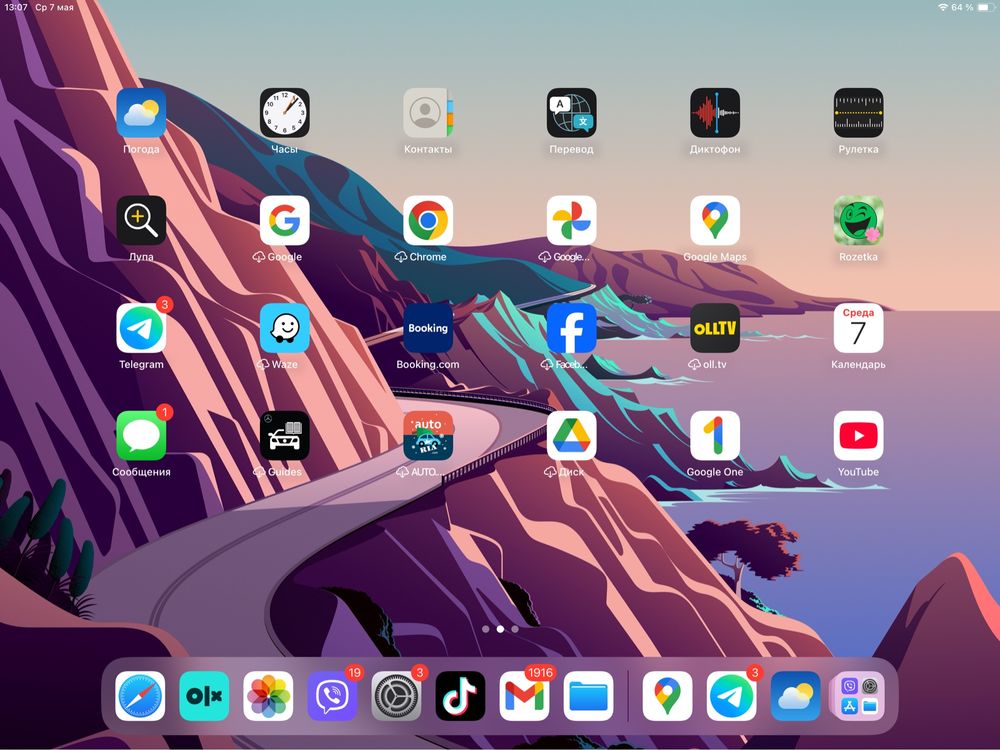Open the AUTO.RIA app
Image resolution: width=1000 pixels, height=750 pixels.
click(x=428, y=436)
